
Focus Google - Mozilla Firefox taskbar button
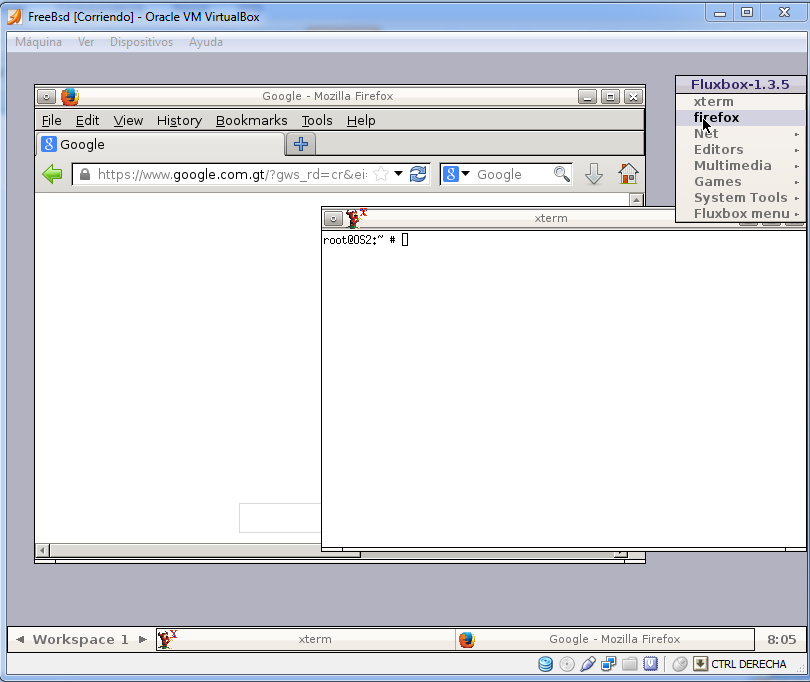(x=604, y=640)
